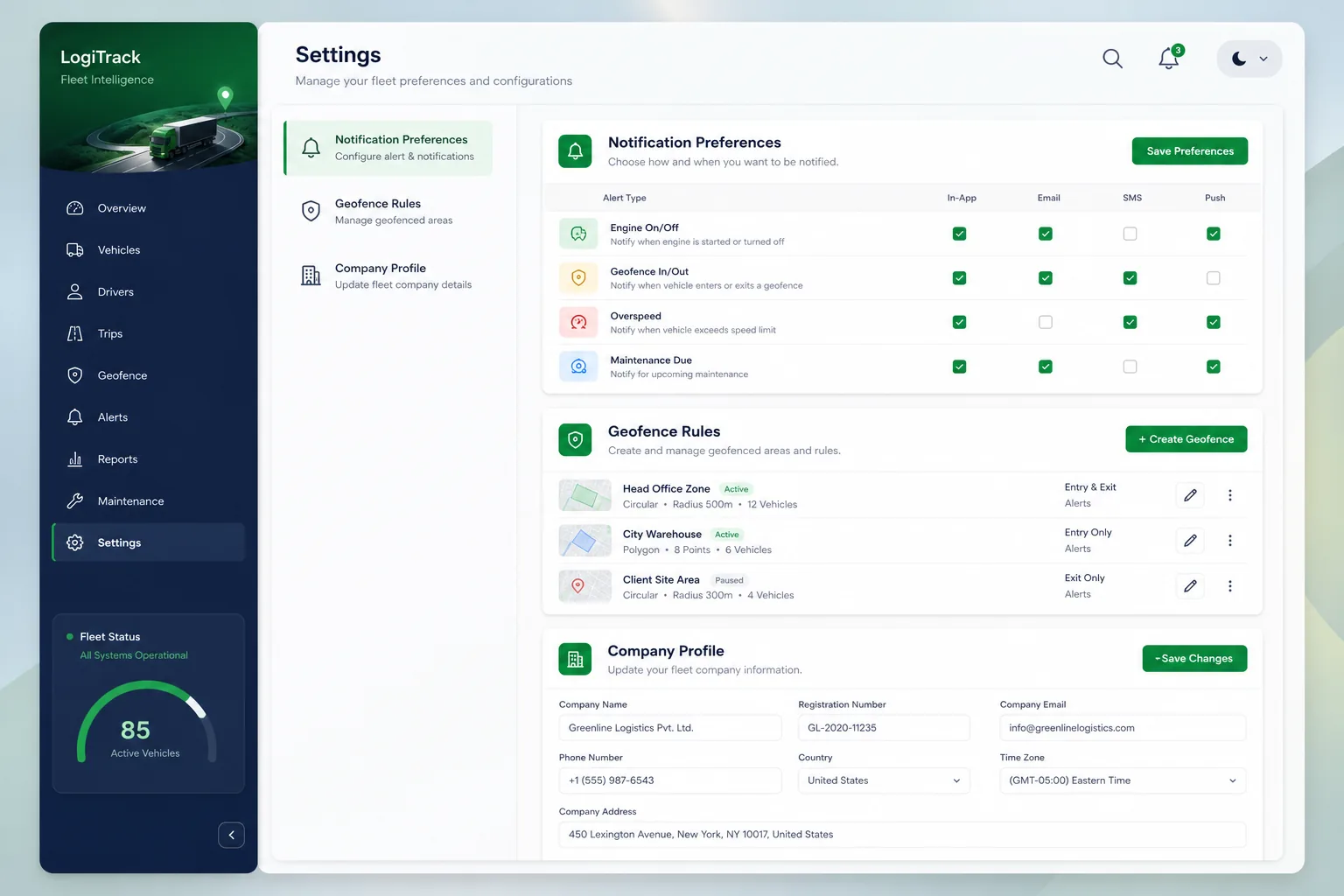
Task: Click the Company Name input field
Action: 670,728
